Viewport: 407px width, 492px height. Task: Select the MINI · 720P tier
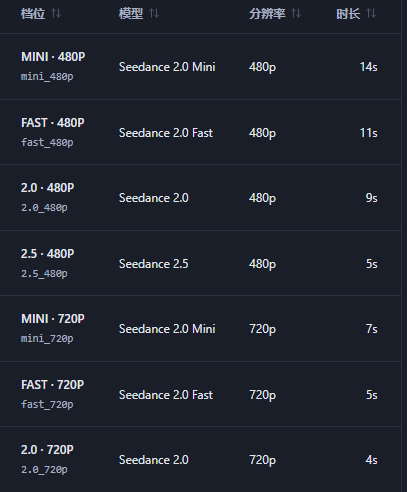click(200, 328)
